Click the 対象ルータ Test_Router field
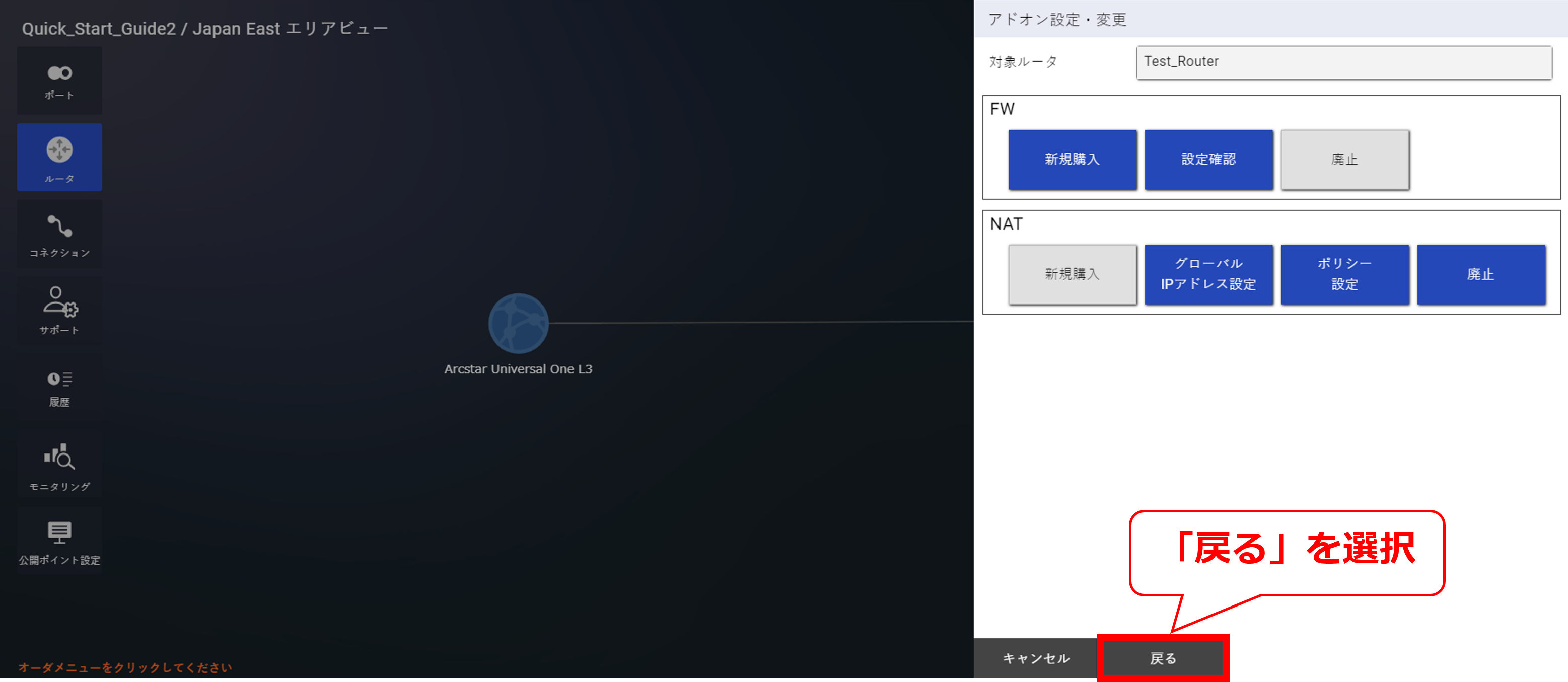The image size is (1568, 682). (1343, 62)
